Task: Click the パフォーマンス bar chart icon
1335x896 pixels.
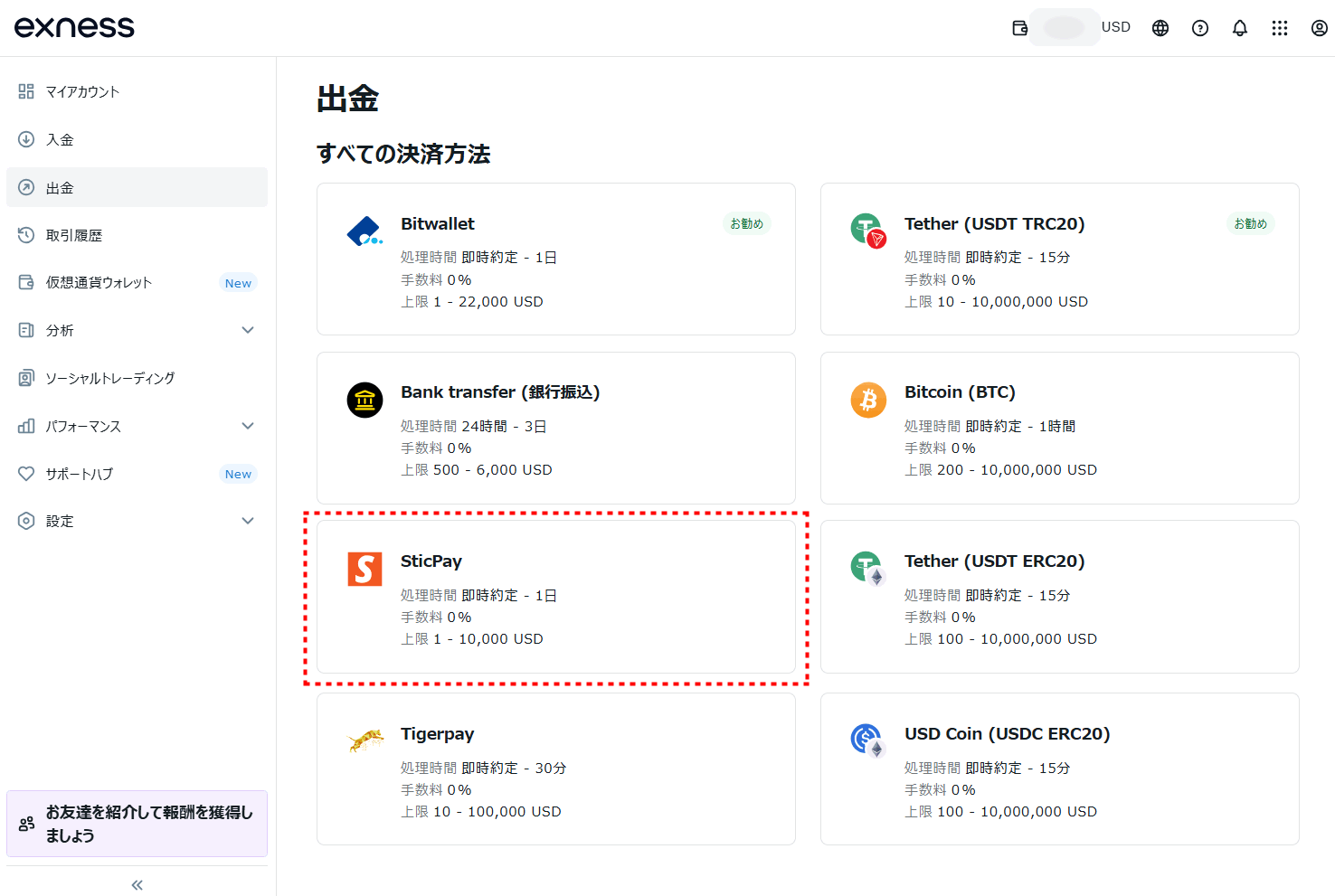Action: point(26,426)
